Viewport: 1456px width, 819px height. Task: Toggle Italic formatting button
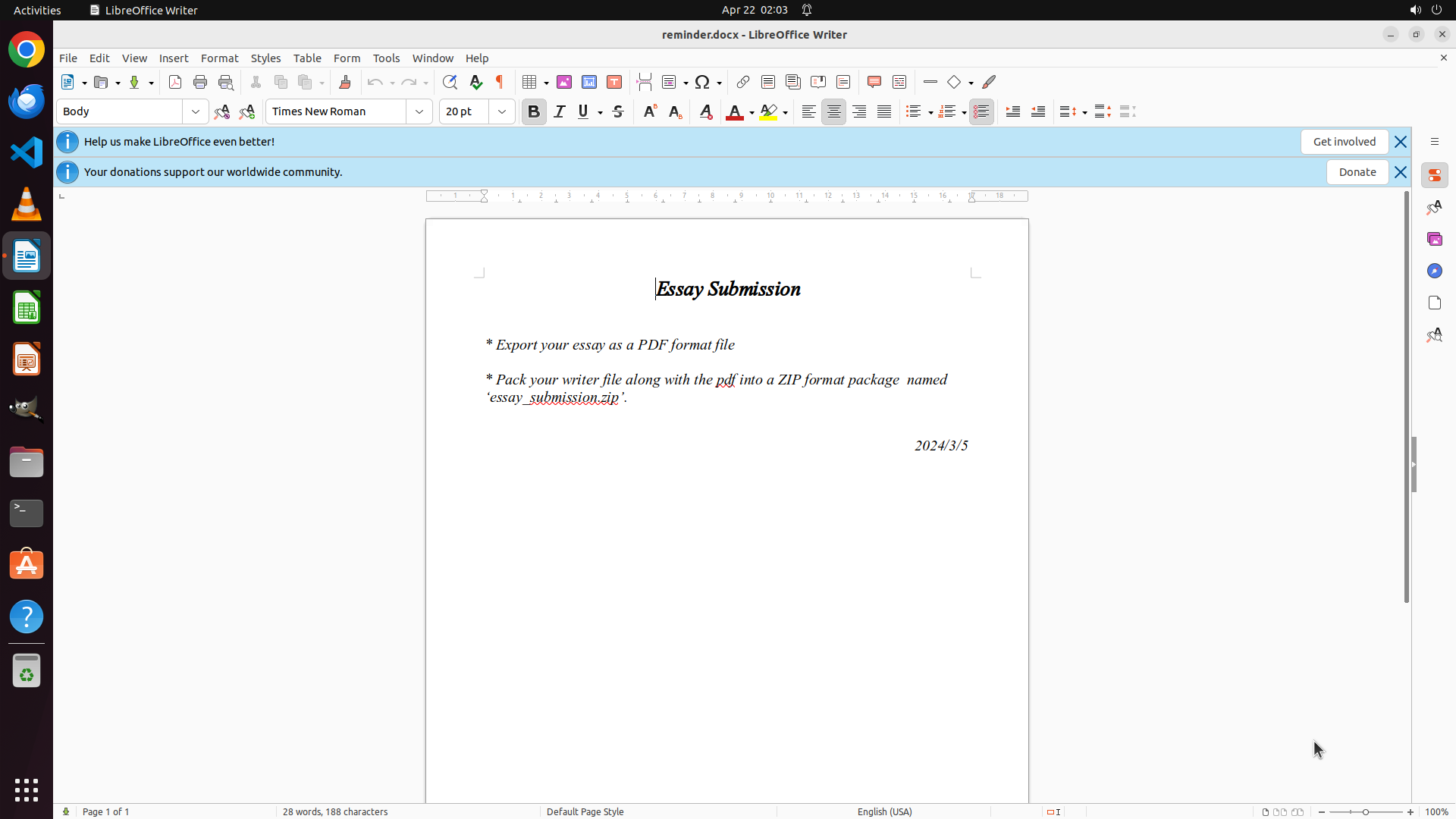560,111
